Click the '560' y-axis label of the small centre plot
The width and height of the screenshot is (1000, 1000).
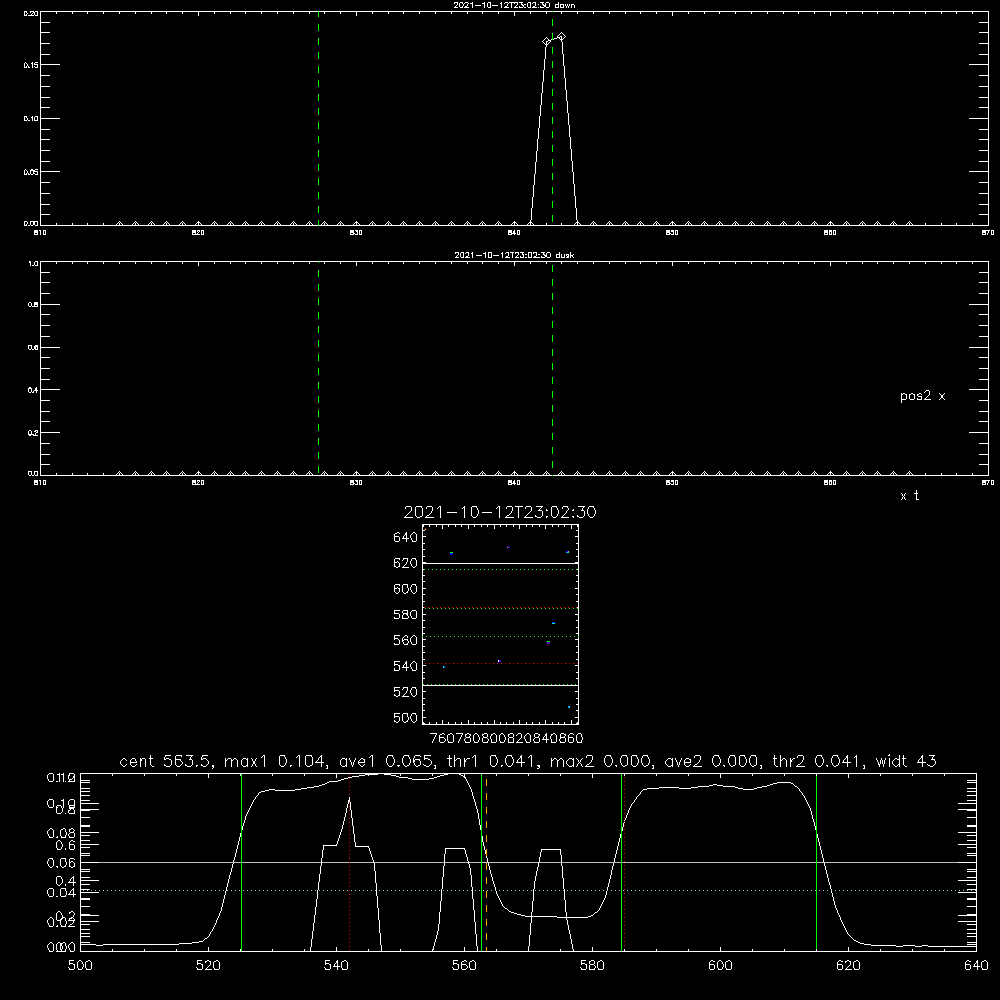(x=406, y=640)
